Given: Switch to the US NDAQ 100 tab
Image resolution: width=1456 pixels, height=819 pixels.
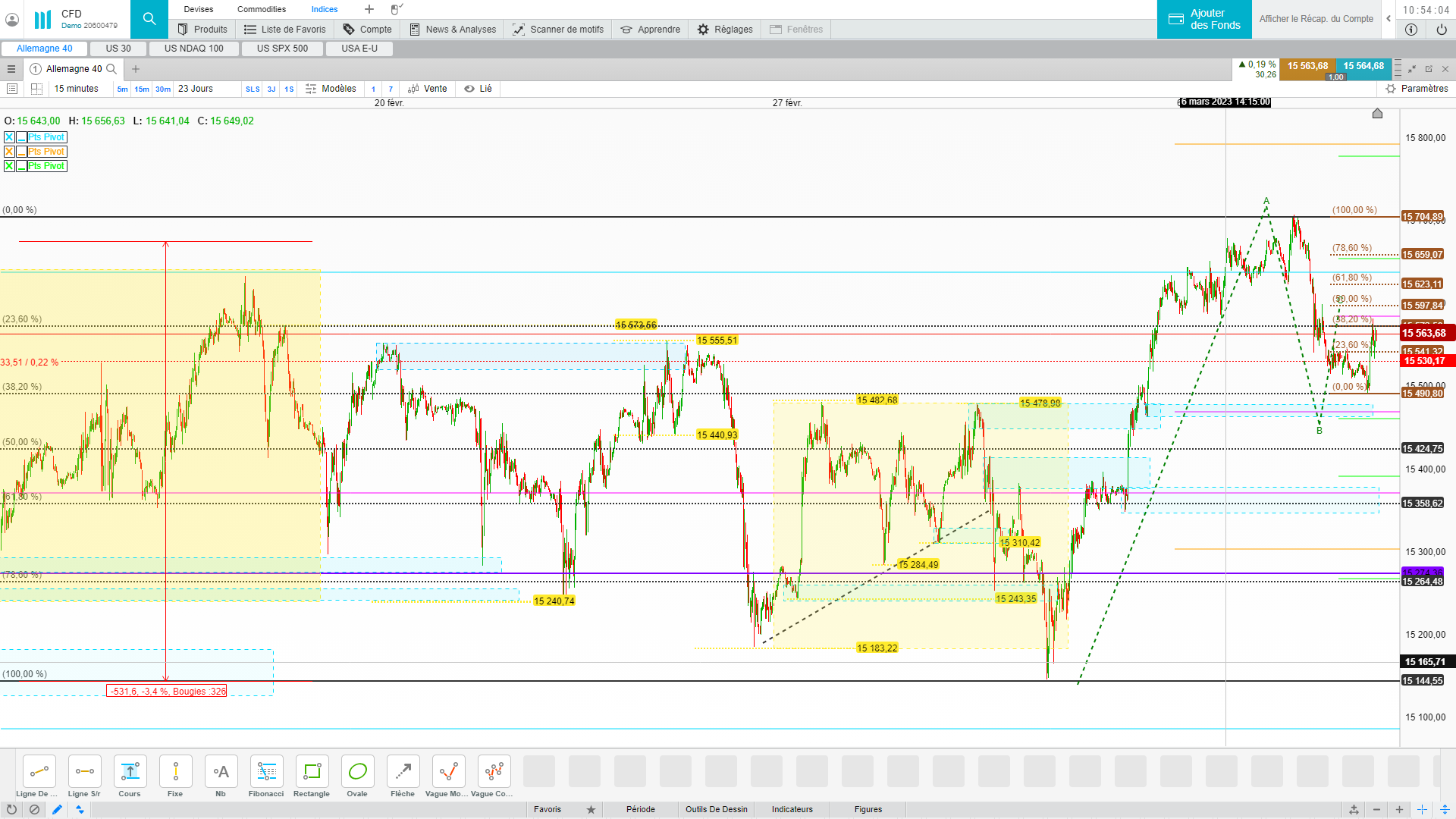Looking at the screenshot, I should (194, 49).
